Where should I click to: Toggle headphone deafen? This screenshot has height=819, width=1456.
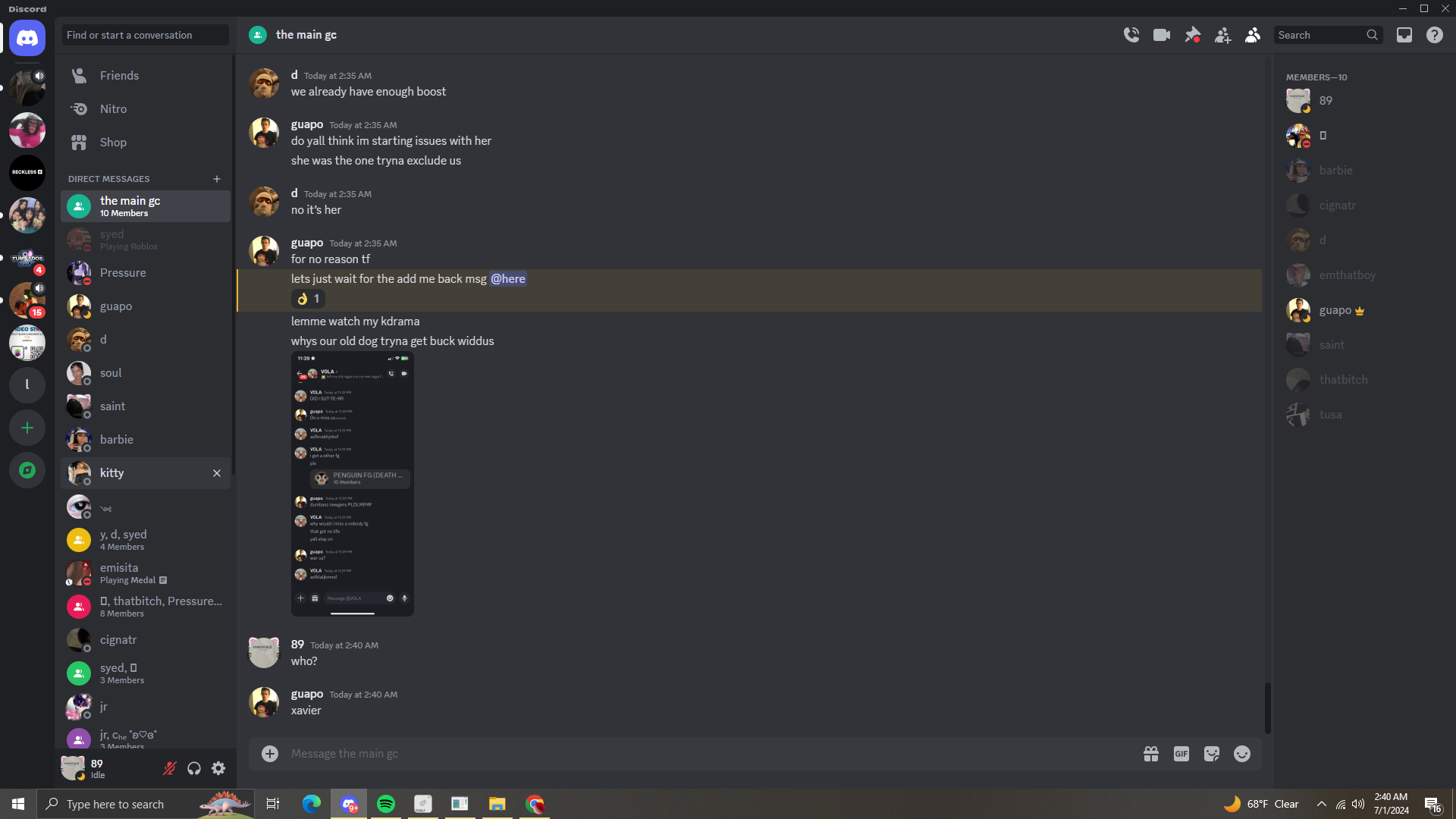pos(194,769)
